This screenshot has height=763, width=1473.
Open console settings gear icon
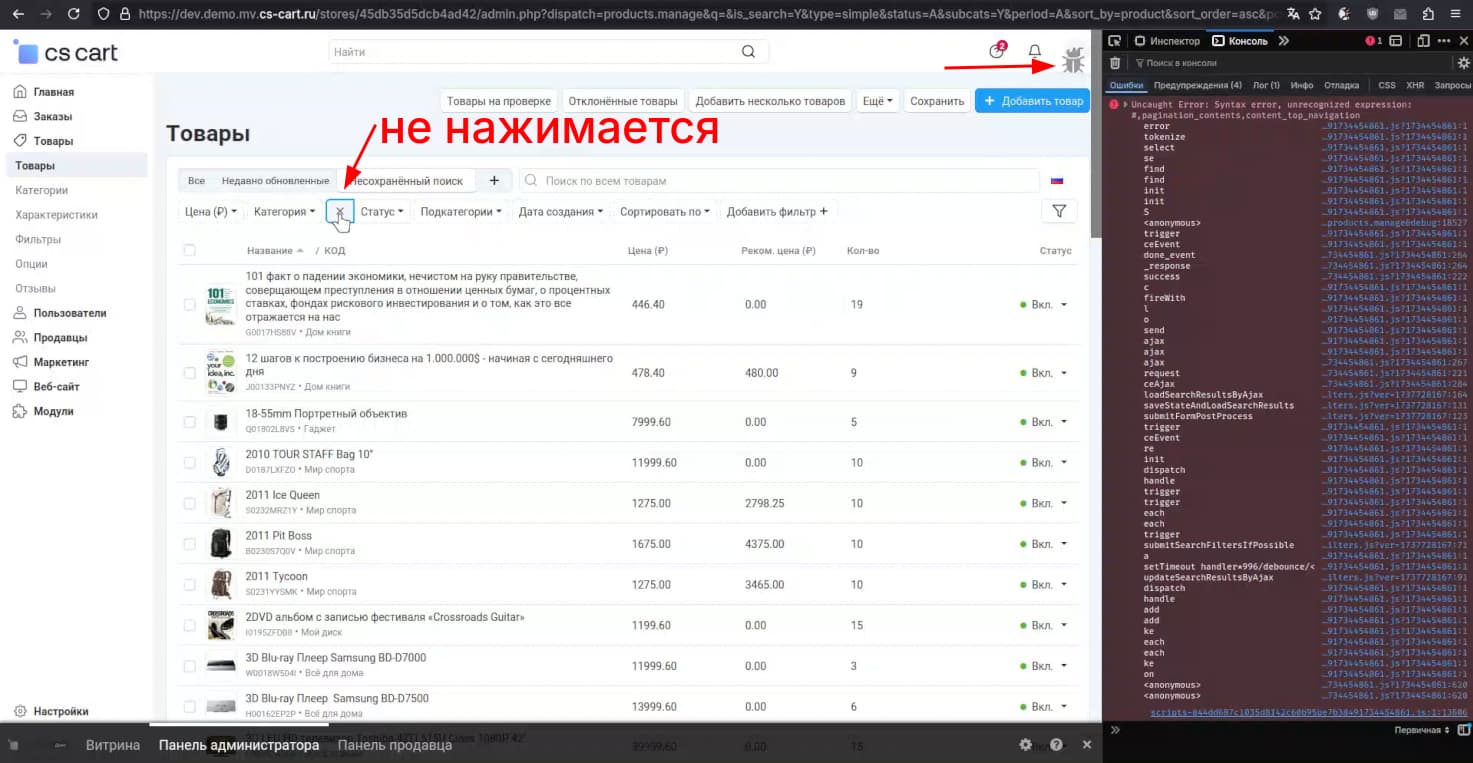click(1463, 63)
